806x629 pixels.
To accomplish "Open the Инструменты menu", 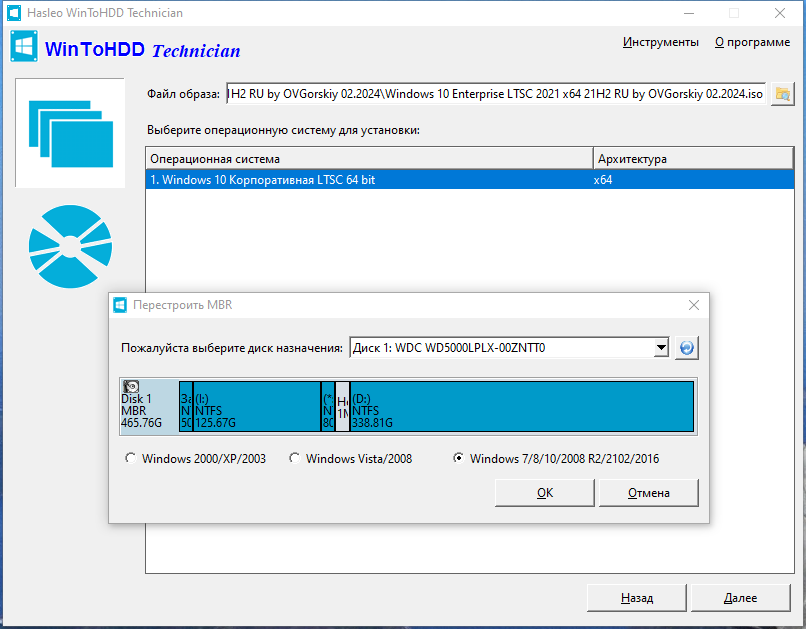I will [661, 42].
